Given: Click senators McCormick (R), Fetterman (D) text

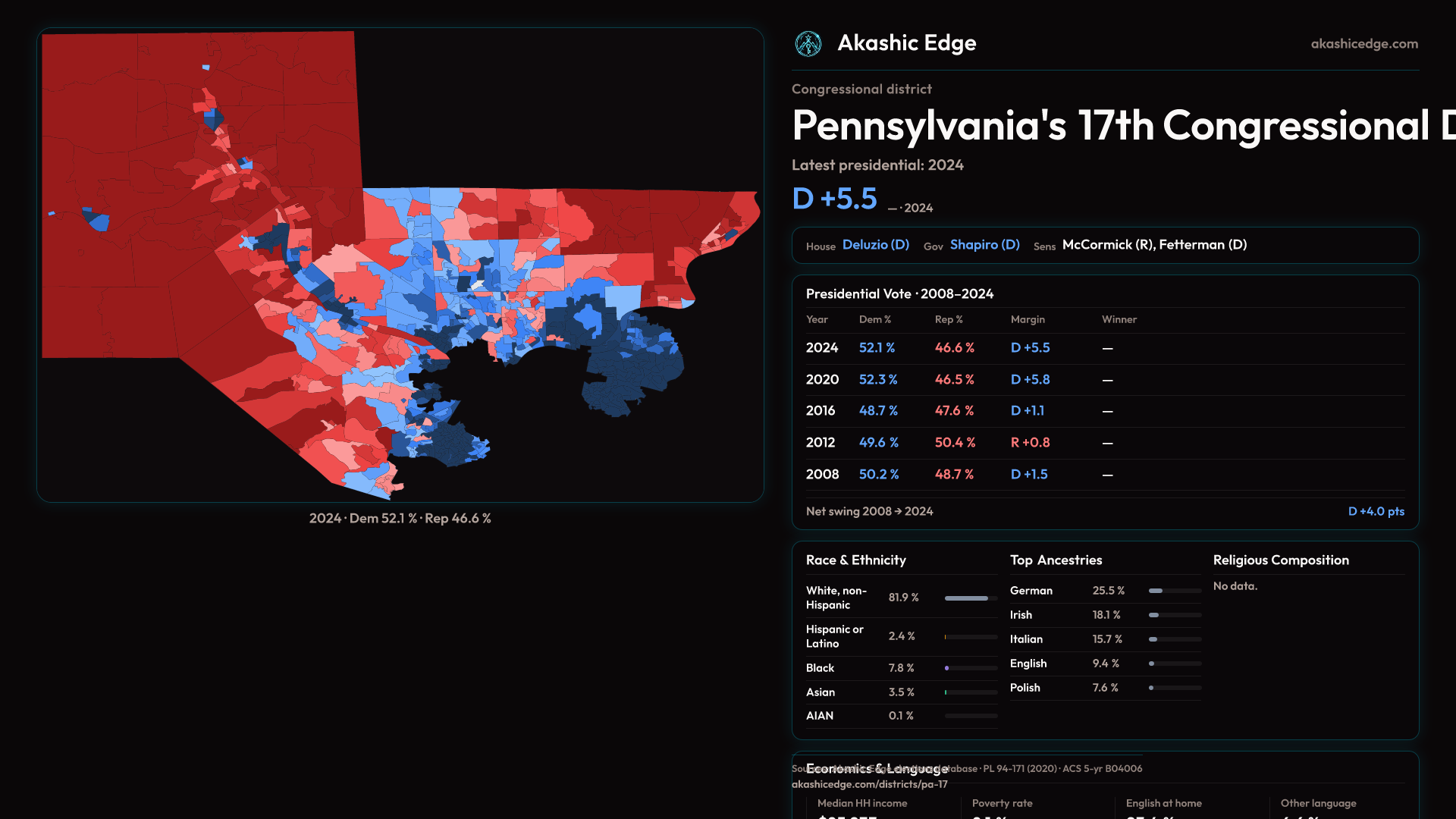Looking at the screenshot, I should tap(1153, 245).
